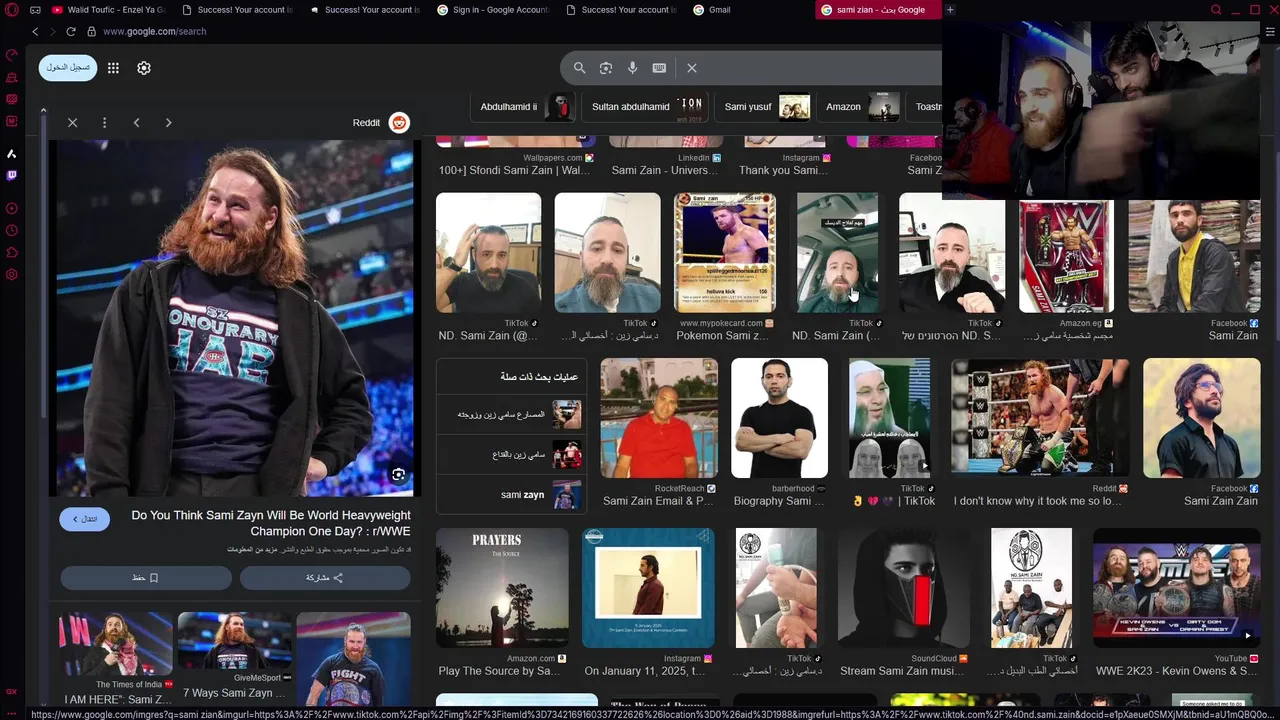Open the Pokemon Sami Zayn card thumbnail
1280x720 pixels.
coord(725,252)
